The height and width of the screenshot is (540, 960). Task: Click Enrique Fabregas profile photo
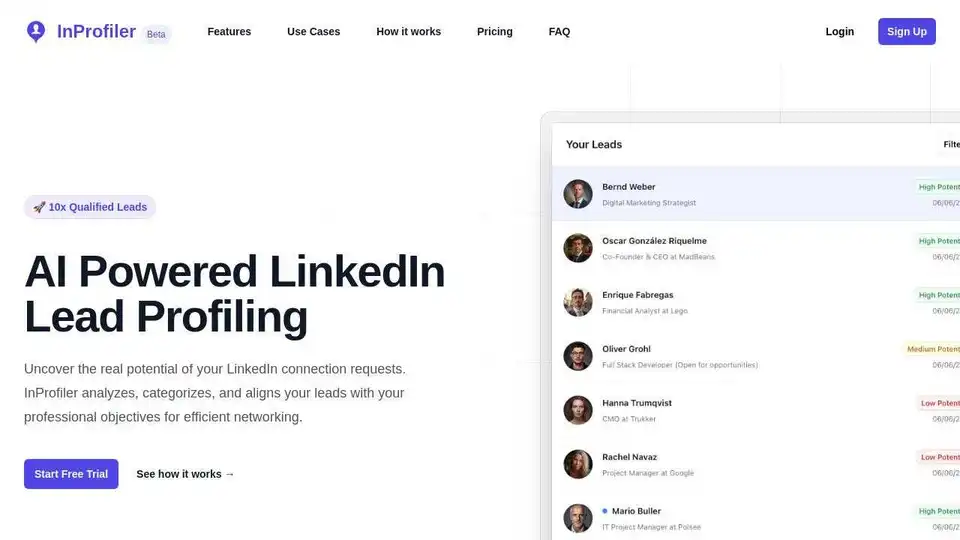[x=577, y=302]
